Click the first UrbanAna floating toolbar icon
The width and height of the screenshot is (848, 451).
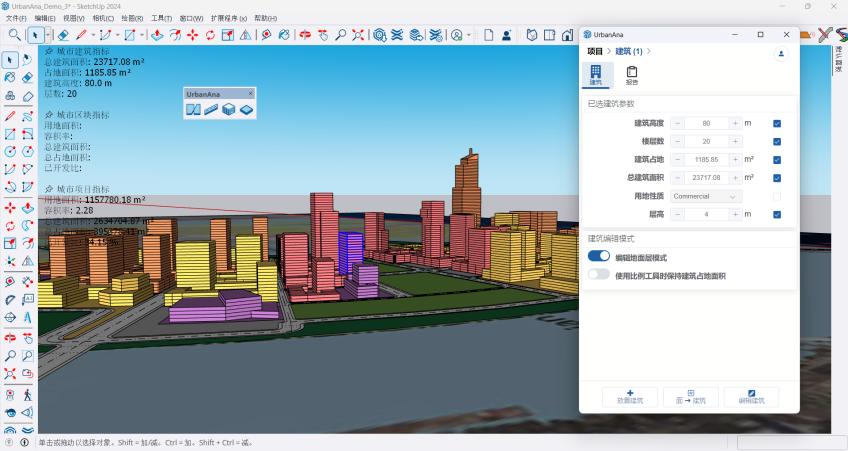point(193,110)
